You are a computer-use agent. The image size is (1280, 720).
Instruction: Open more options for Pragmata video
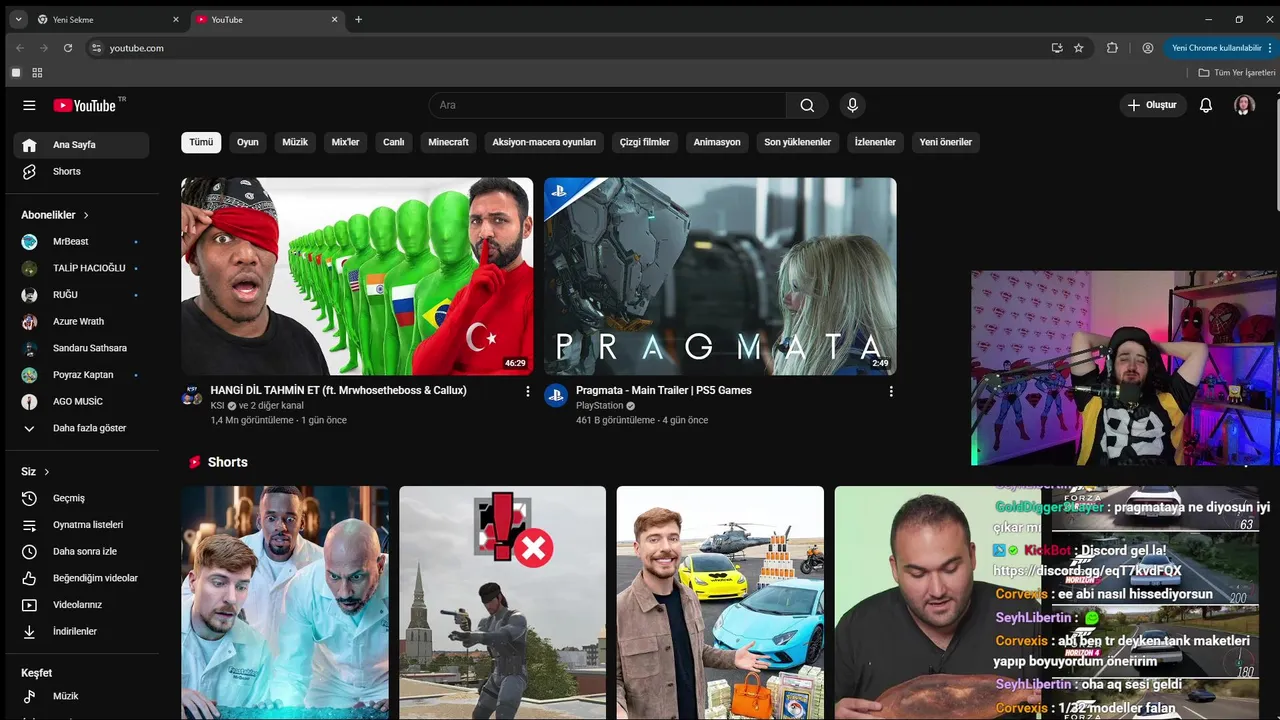click(x=891, y=391)
